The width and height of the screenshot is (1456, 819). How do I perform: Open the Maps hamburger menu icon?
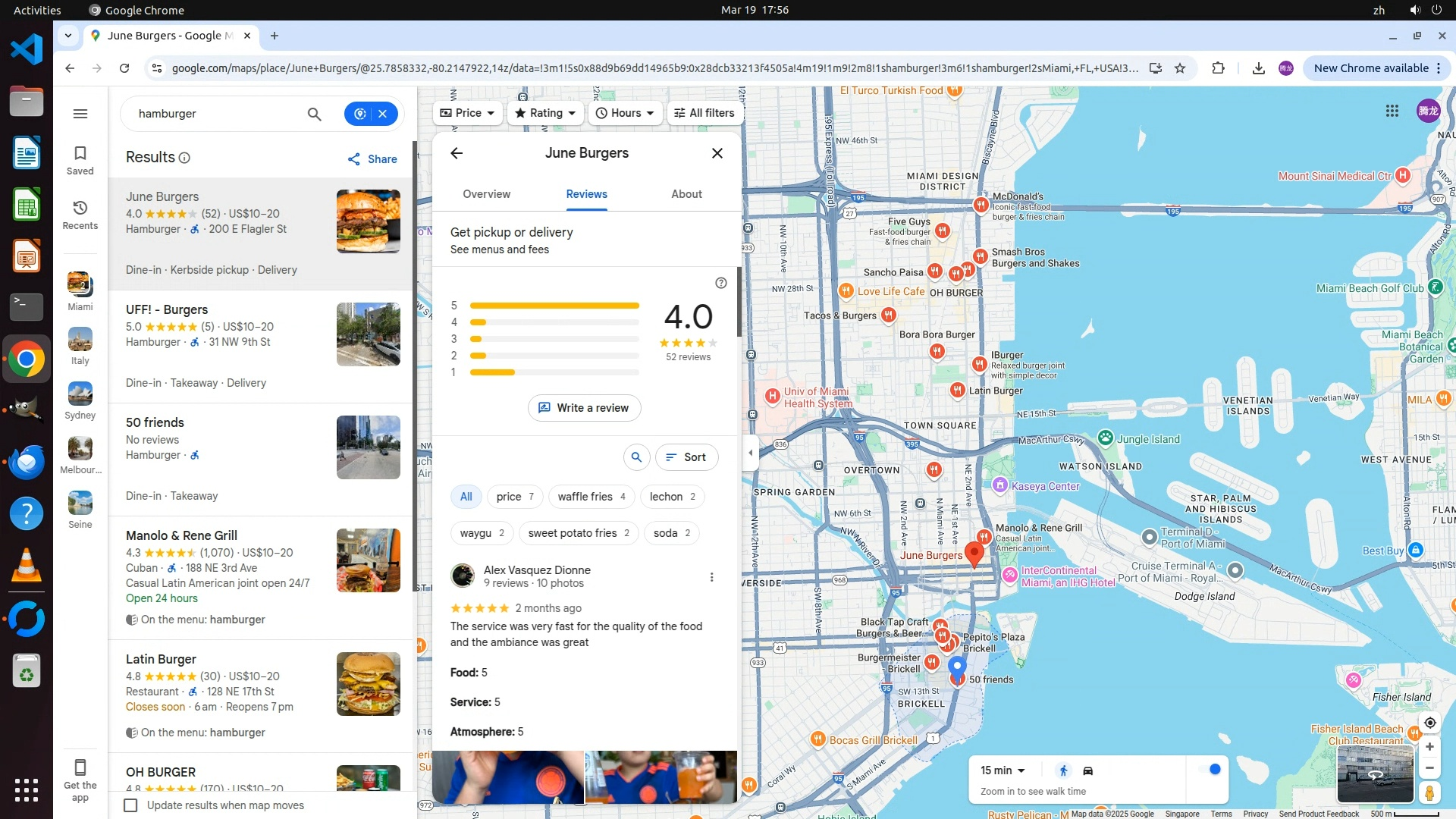coord(80,114)
